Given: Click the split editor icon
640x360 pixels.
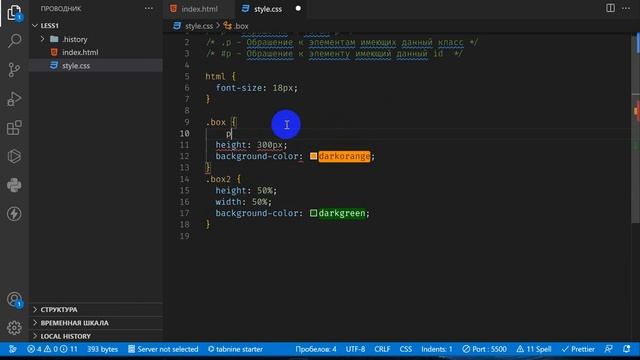Looking at the screenshot, I should (x=610, y=8).
